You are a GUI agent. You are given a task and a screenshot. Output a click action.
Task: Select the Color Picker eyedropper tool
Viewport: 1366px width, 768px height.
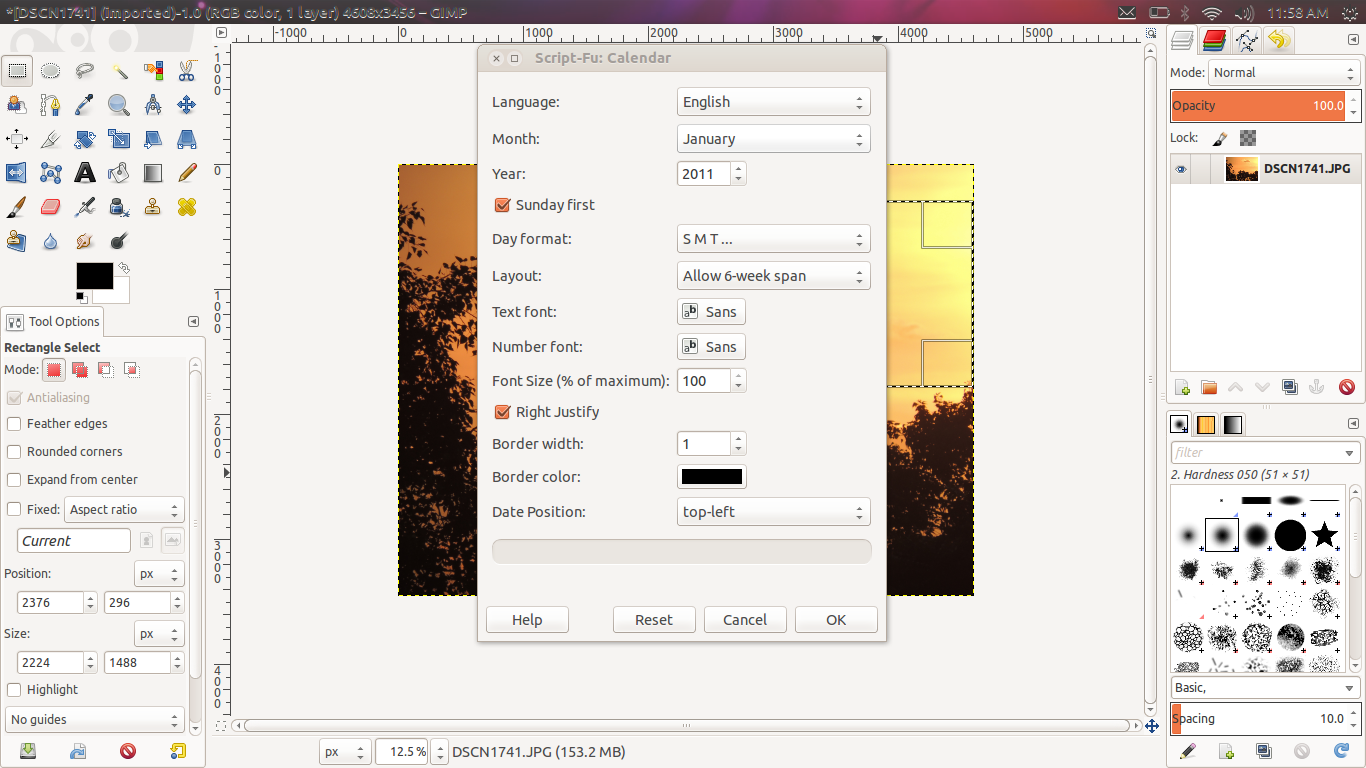click(85, 105)
